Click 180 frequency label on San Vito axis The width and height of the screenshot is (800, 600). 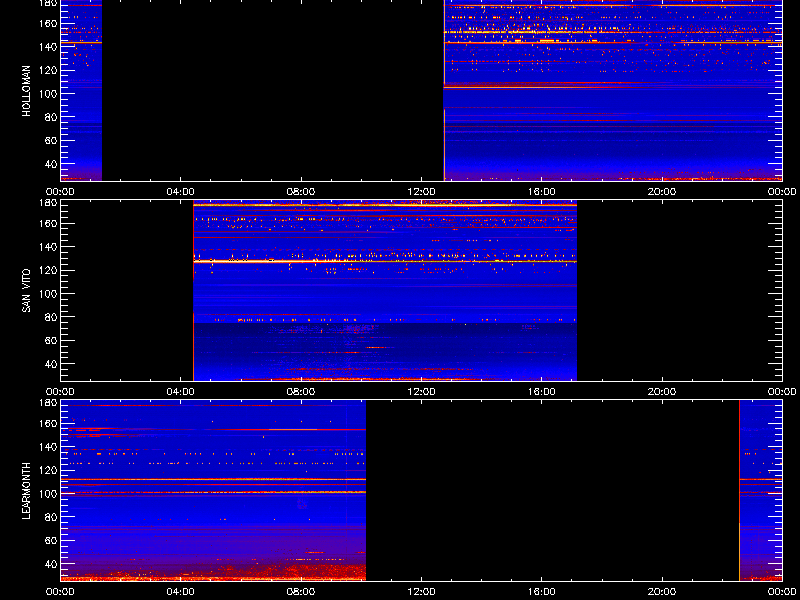point(47,203)
